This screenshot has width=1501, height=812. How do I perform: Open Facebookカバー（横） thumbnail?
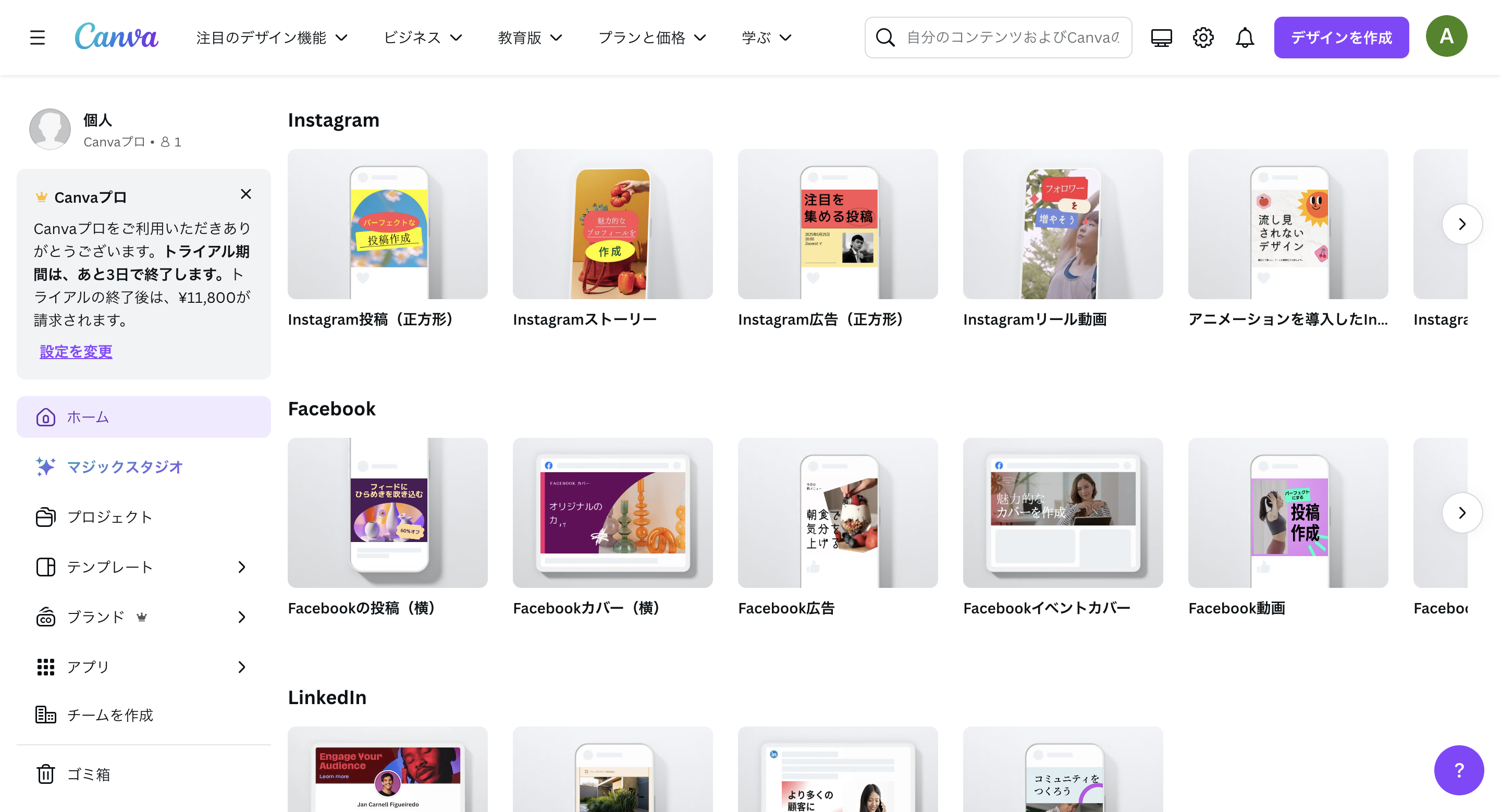tap(612, 513)
